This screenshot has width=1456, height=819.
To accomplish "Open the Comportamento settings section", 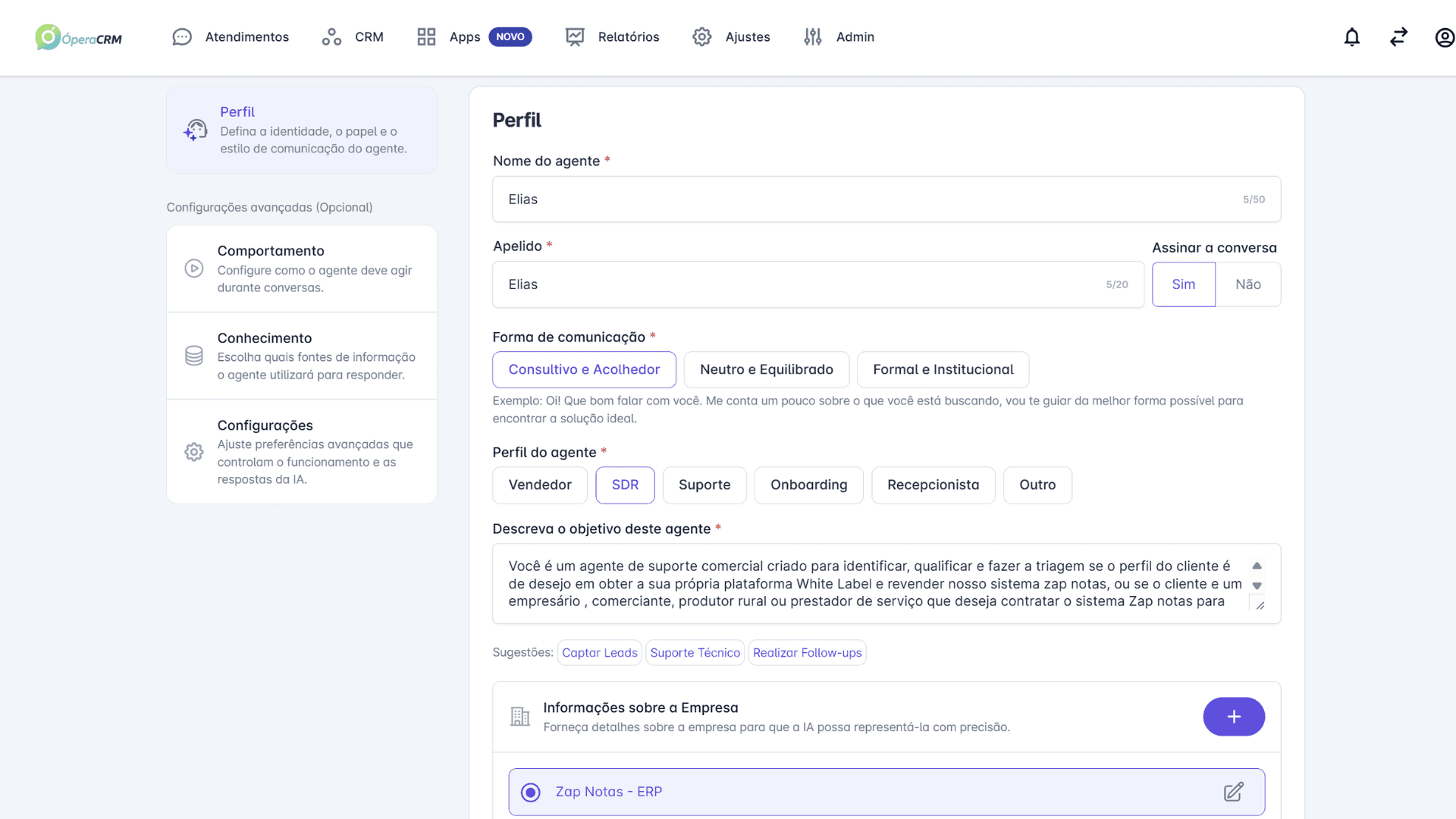I will pos(302,268).
